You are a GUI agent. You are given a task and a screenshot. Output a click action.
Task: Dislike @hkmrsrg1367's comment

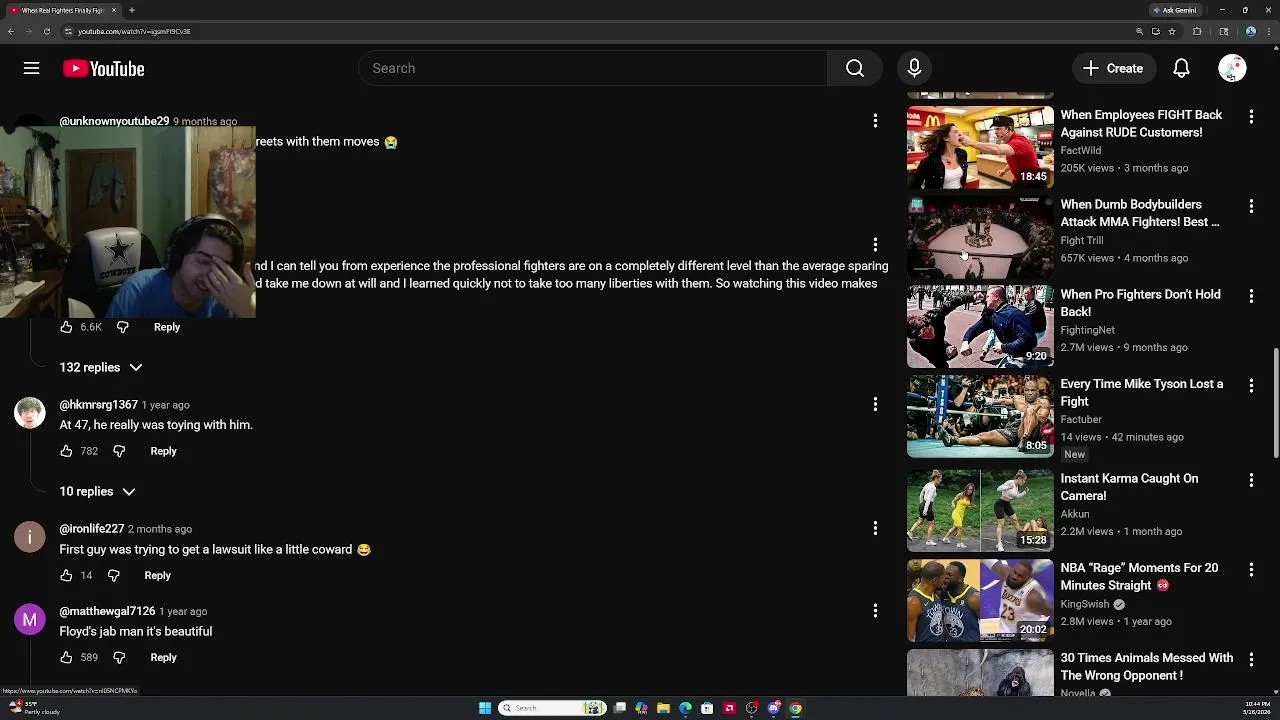(119, 451)
